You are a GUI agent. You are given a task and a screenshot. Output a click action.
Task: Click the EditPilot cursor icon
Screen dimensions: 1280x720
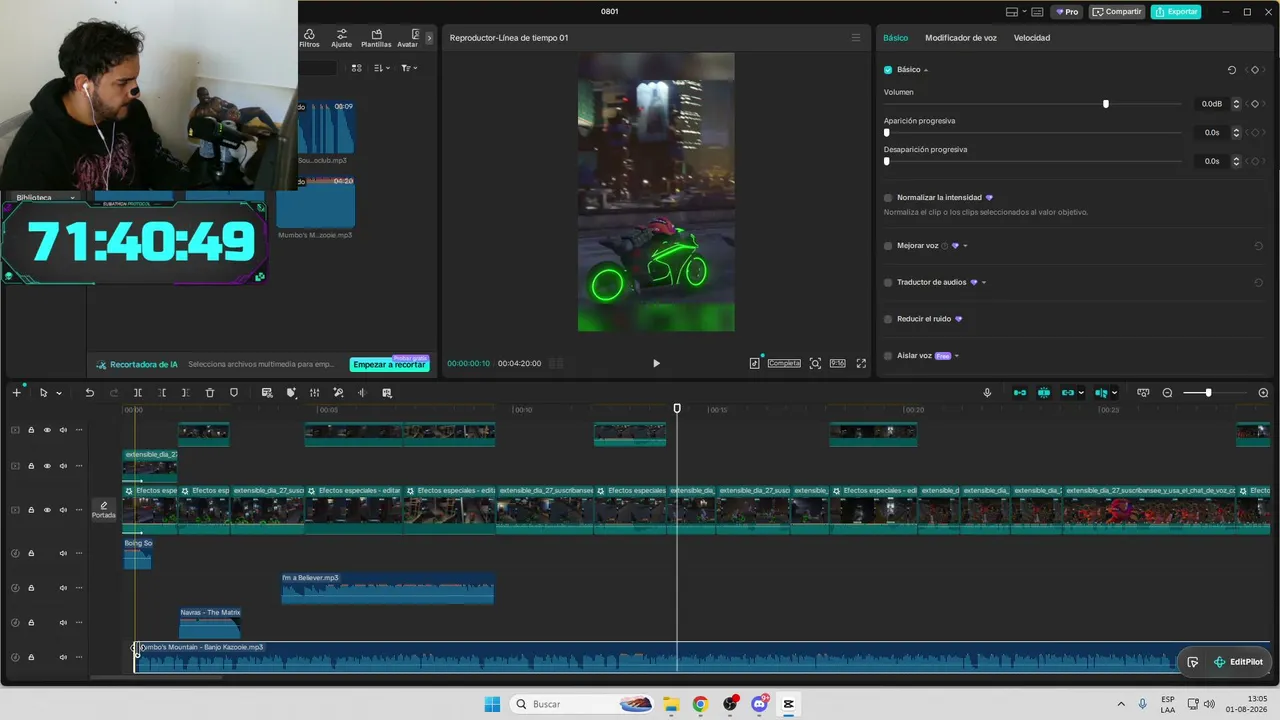[1193, 662]
